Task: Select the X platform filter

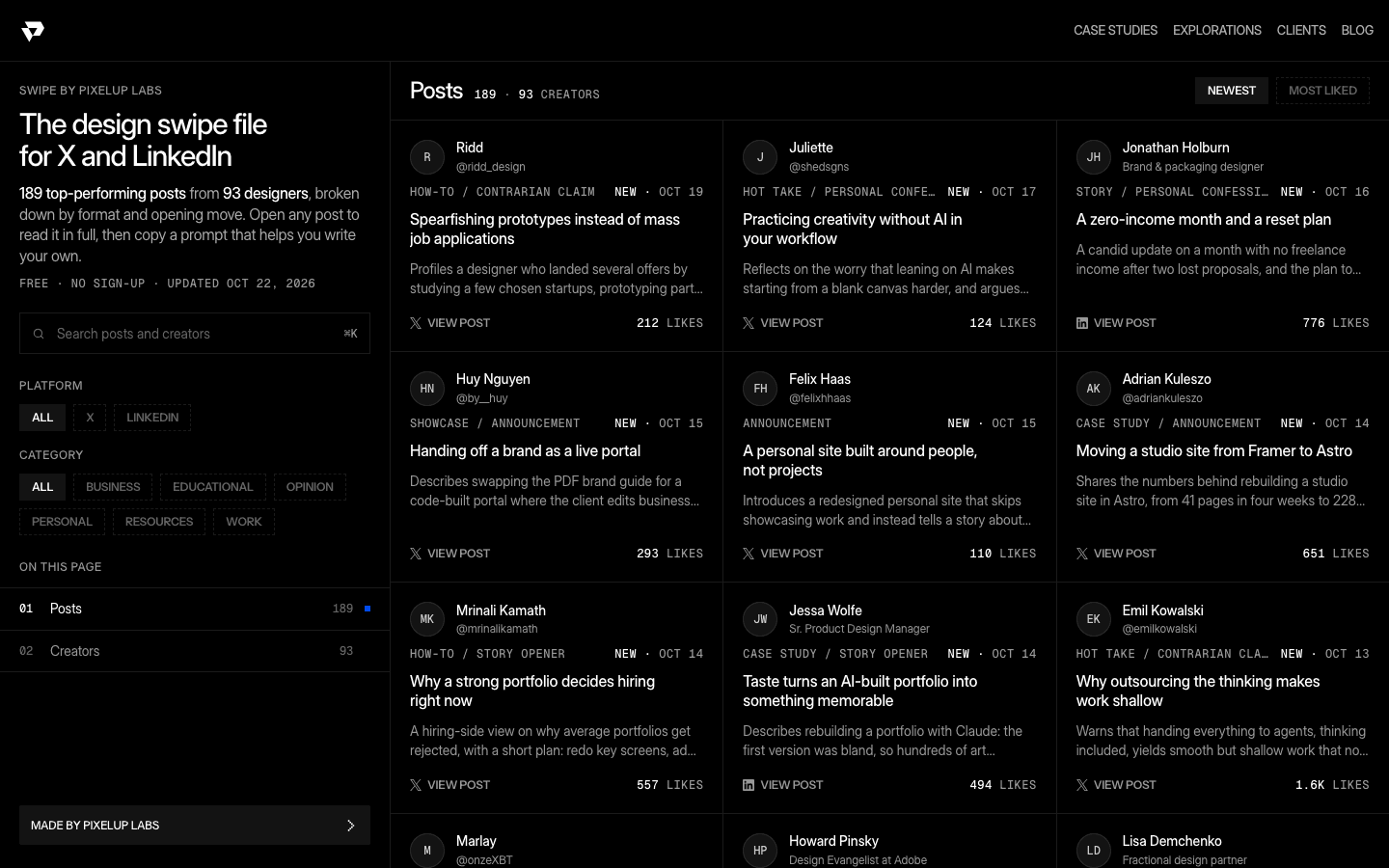Action: [x=90, y=418]
